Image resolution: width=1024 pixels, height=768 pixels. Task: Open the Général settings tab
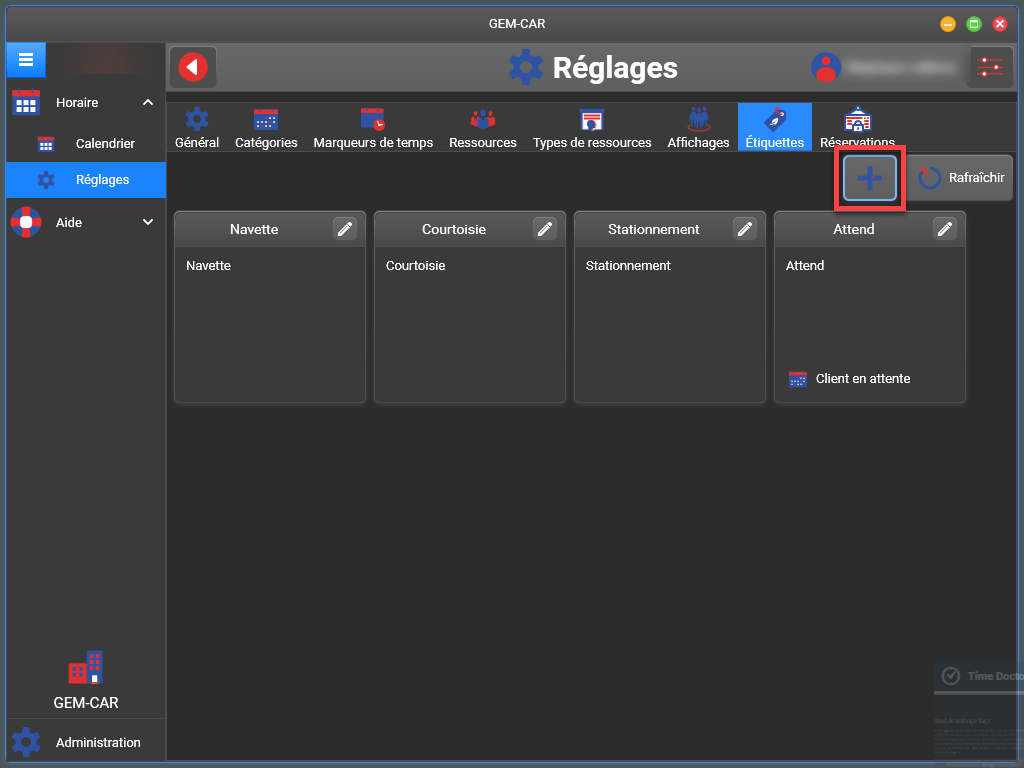pyautogui.click(x=197, y=128)
